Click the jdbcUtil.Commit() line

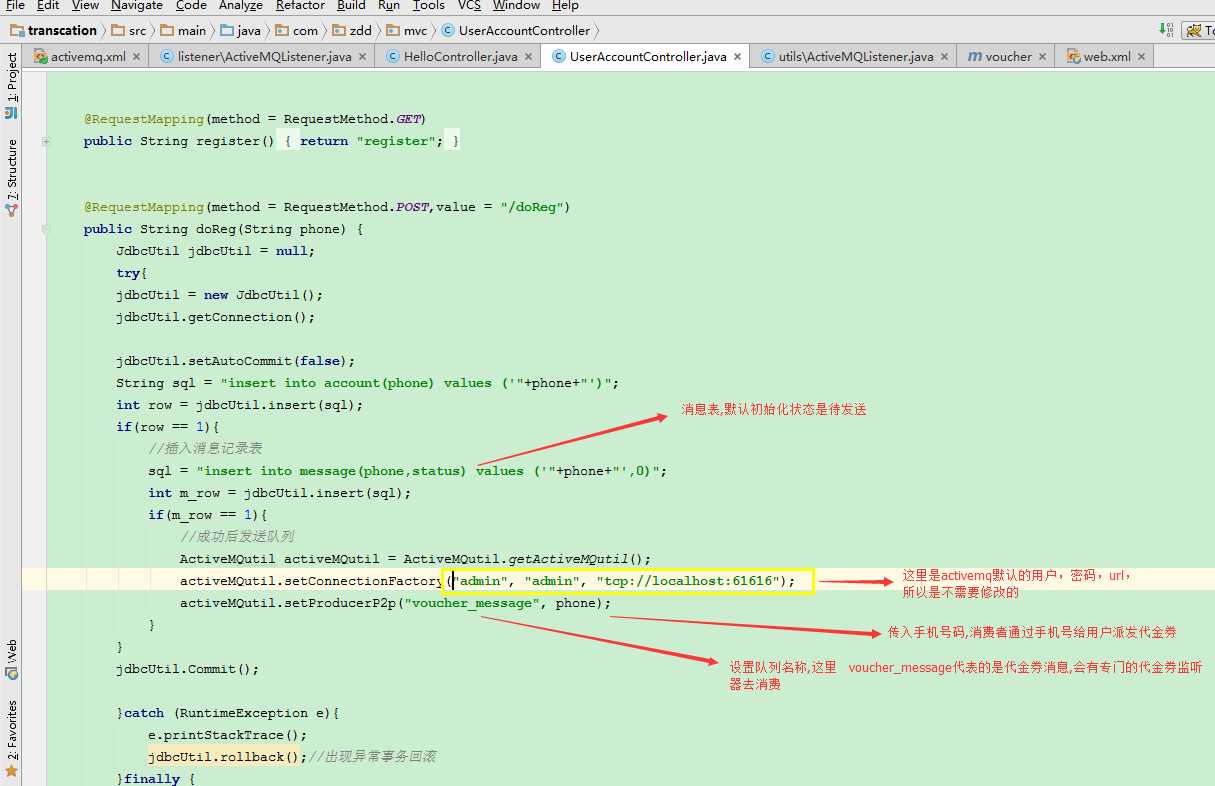click(x=187, y=669)
